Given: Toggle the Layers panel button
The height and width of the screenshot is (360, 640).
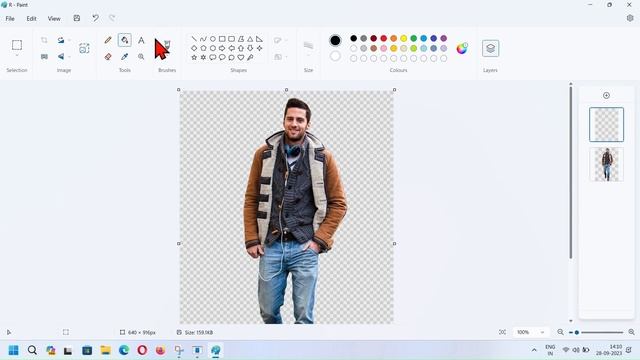Looking at the screenshot, I should tap(490, 48).
